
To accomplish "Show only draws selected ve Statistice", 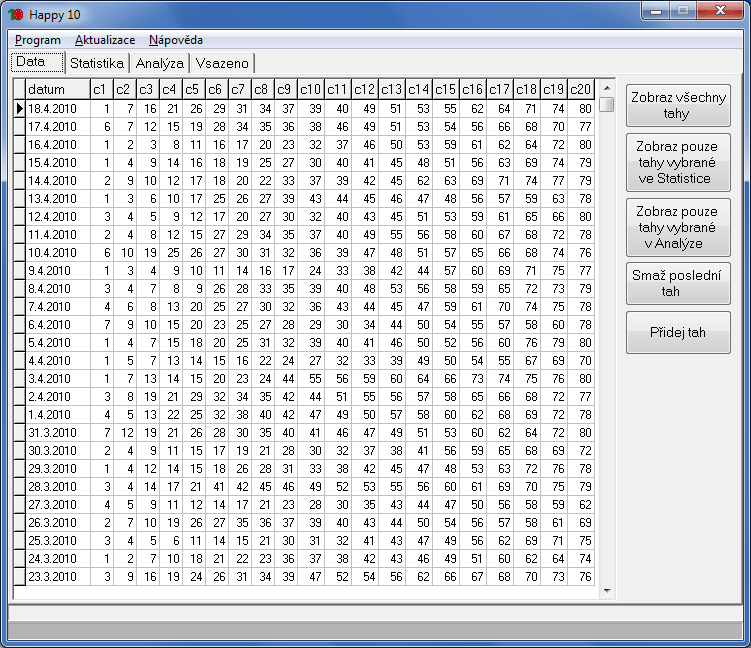I will coord(678,162).
